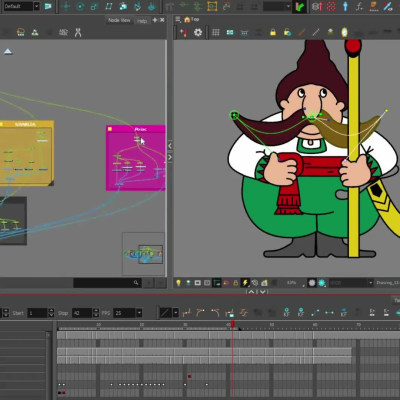Click the cyan burst icon in Camera status bar
The width and height of the screenshot is (400, 400).
tap(322, 283)
